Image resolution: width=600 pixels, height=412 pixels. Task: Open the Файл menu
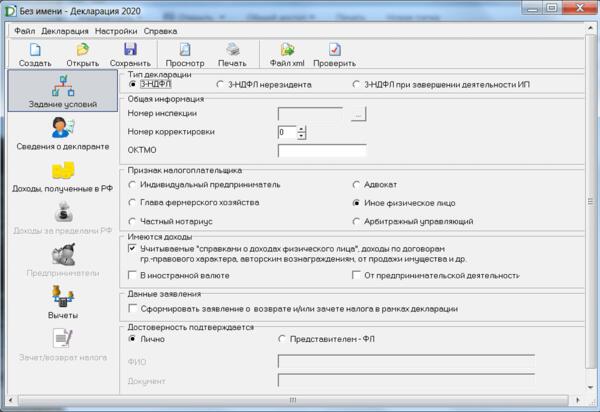(x=24, y=31)
